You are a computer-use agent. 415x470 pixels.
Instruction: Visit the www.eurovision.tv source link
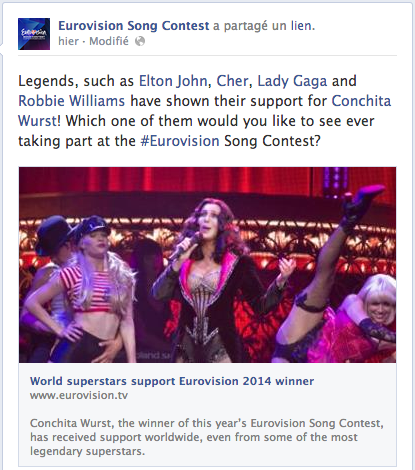(x=79, y=396)
